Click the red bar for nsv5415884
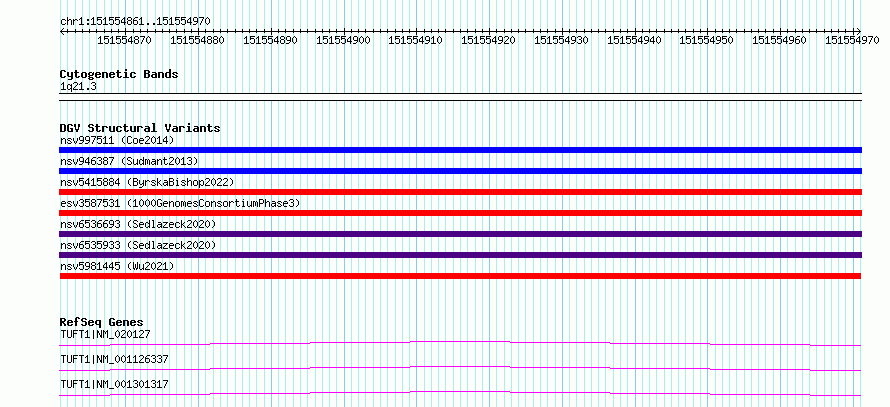This screenshot has height=407, width=890. [x=460, y=192]
